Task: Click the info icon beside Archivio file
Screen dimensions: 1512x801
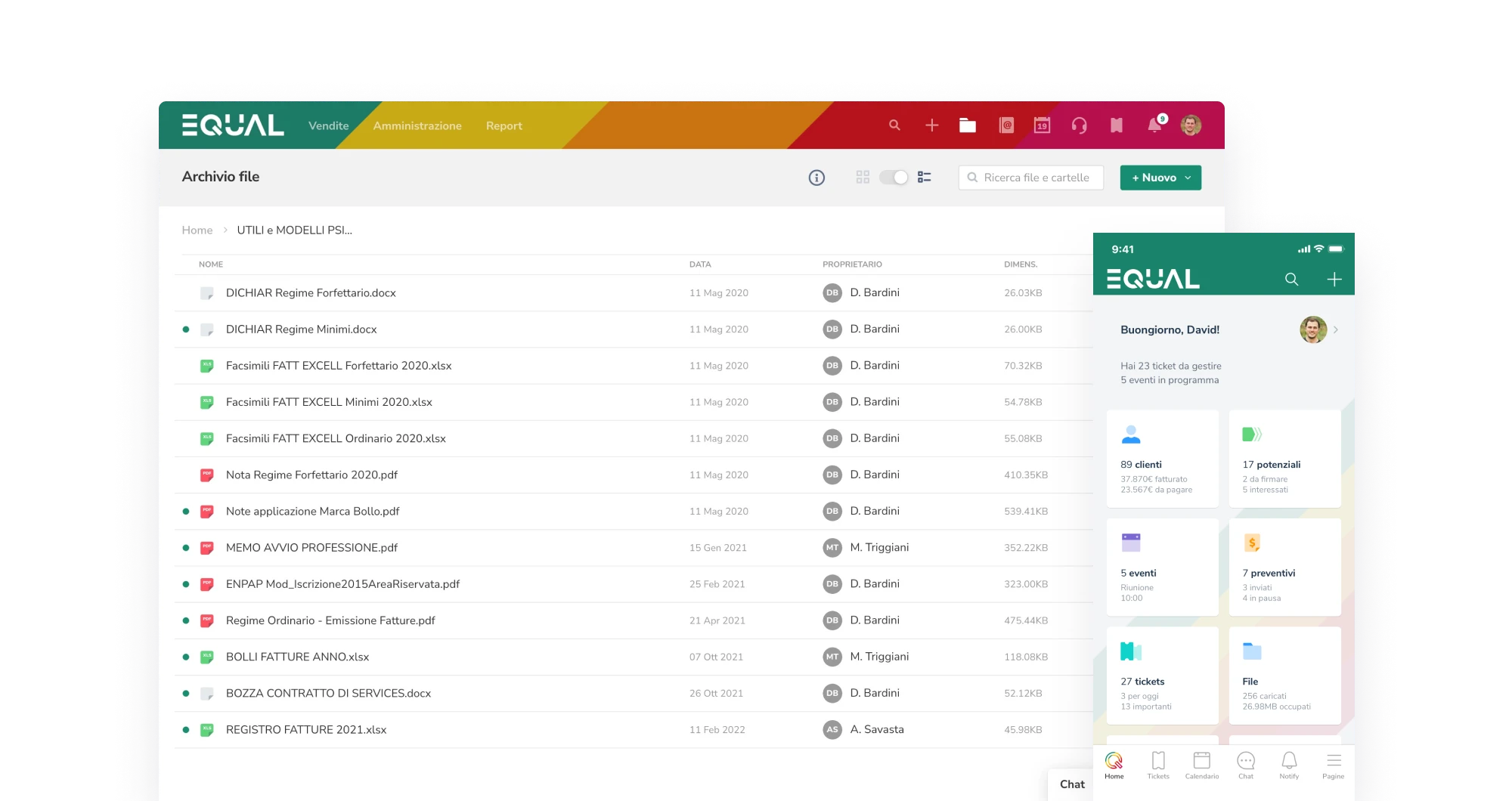Action: pyautogui.click(x=816, y=178)
